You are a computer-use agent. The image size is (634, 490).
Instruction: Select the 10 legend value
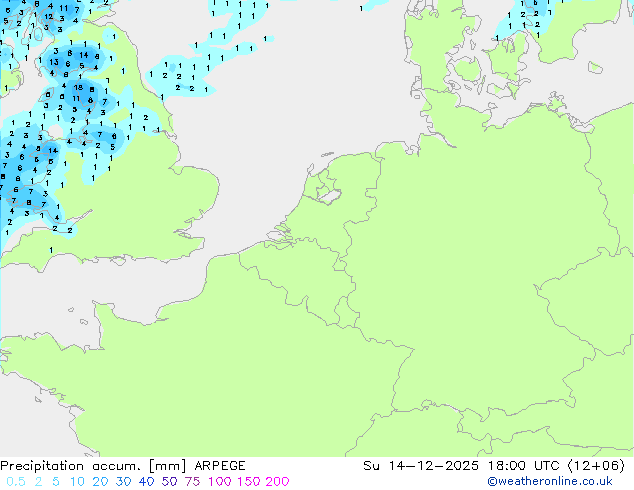pos(77,482)
